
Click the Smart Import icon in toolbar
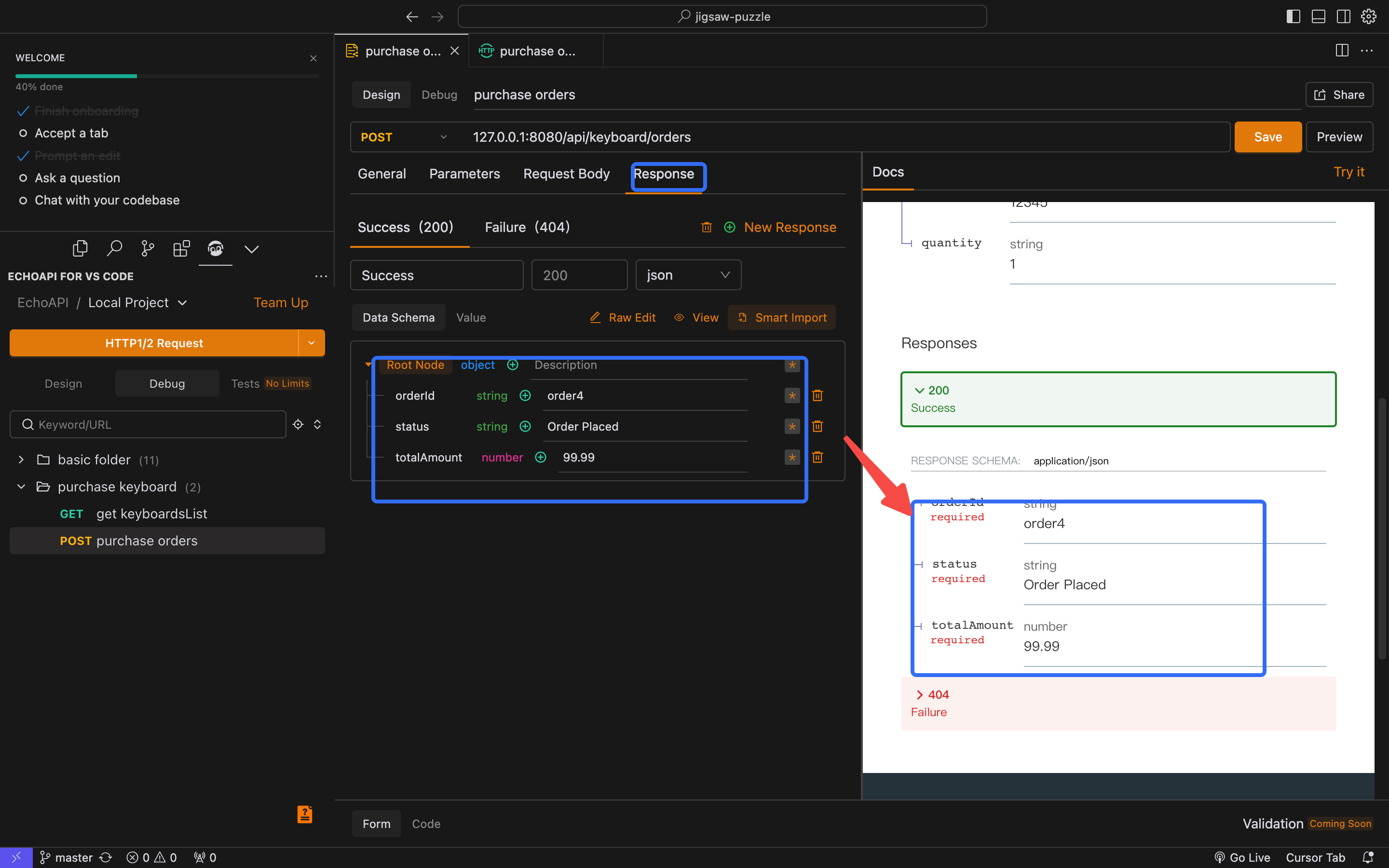742,317
